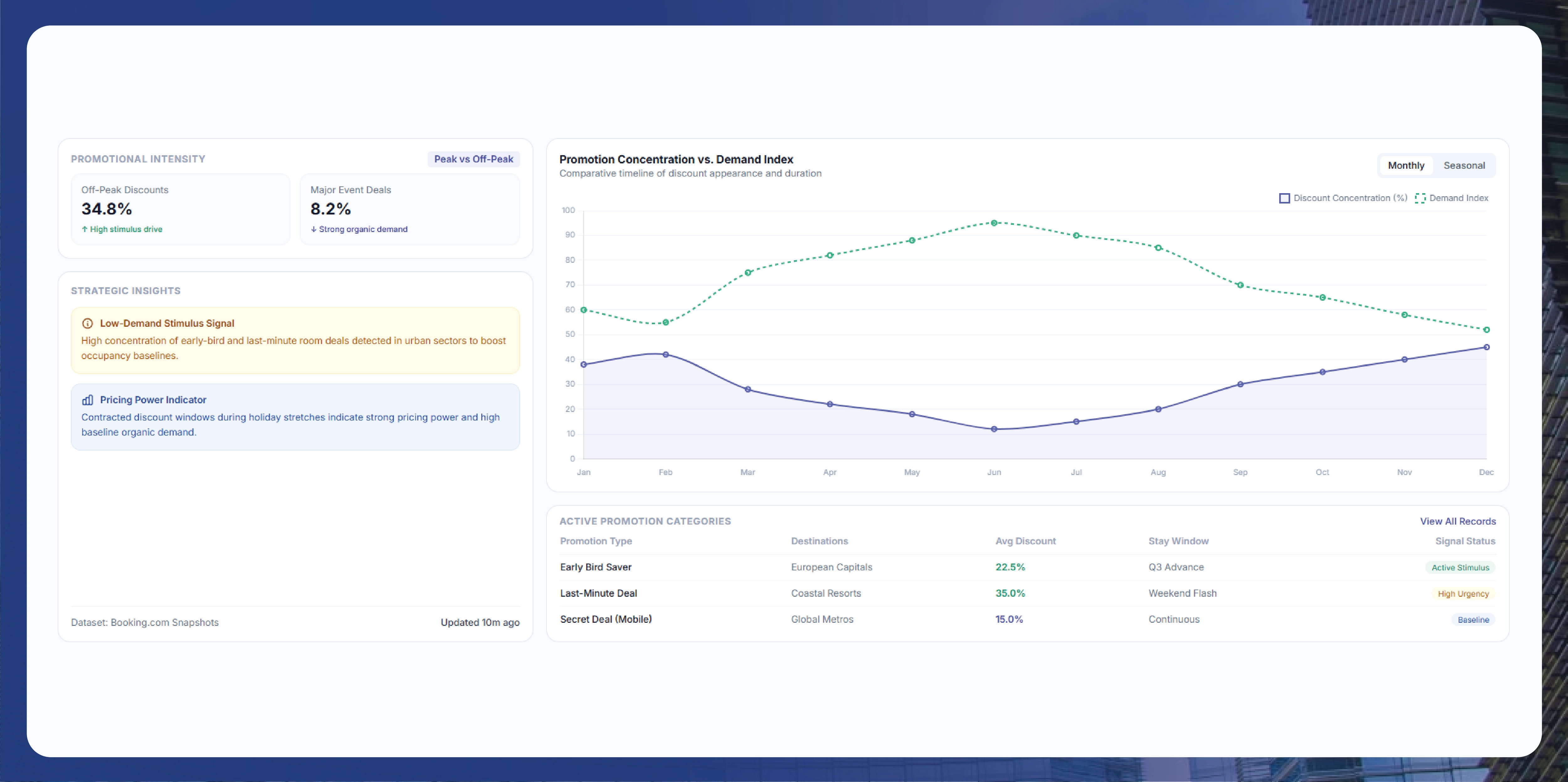1568x782 pixels.
Task: Click the Weekend Flash stay window cell
Action: pyautogui.click(x=1183, y=593)
